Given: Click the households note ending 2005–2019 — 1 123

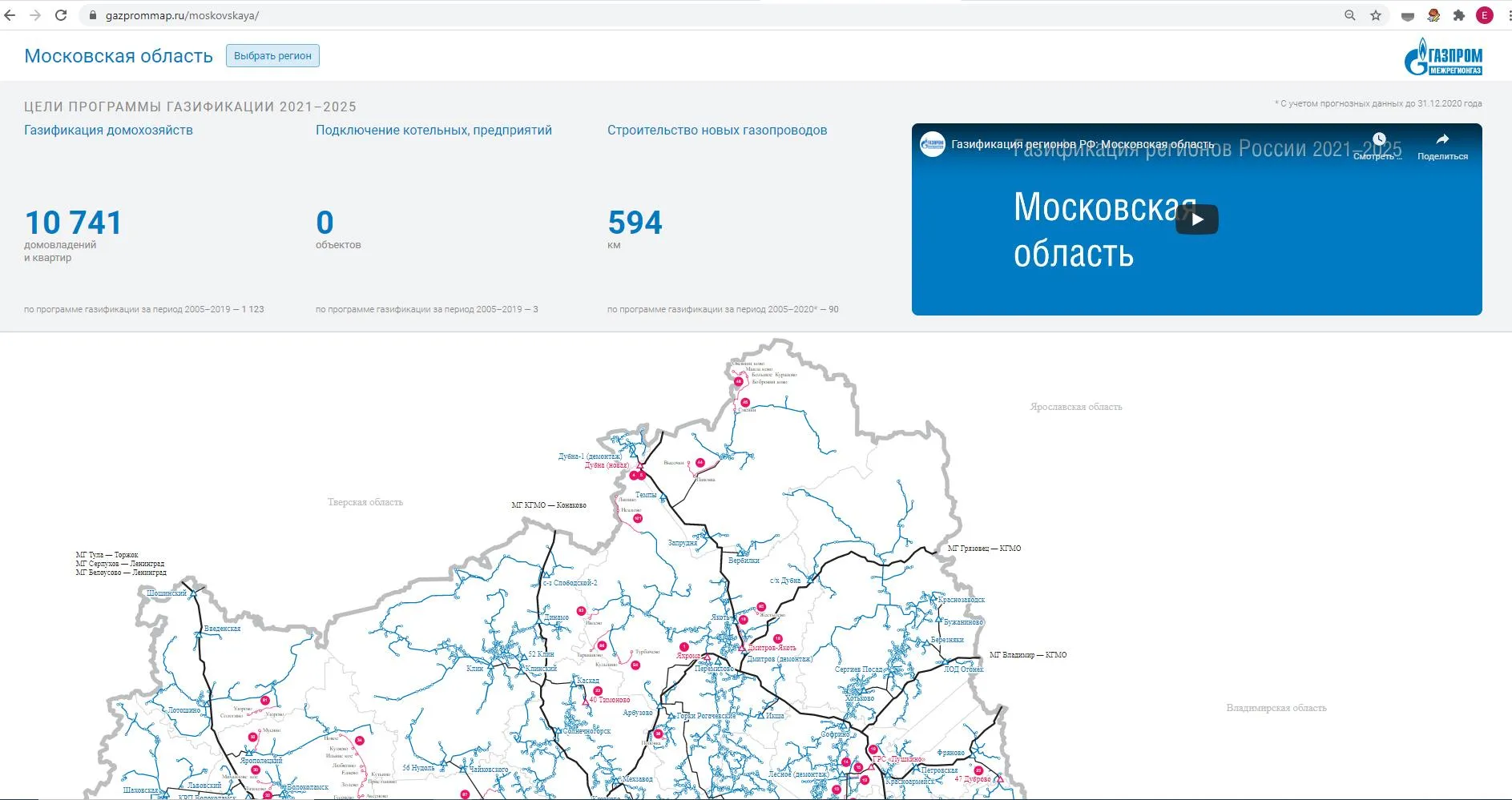Looking at the screenshot, I should click(144, 309).
